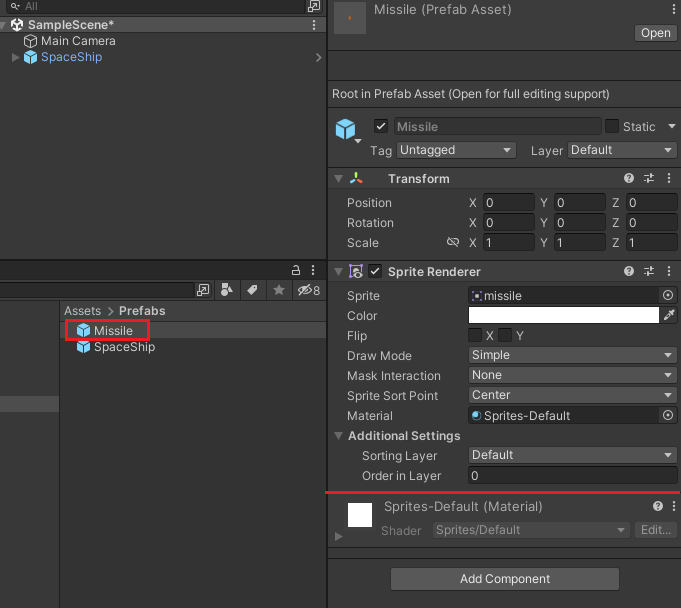
Task: Click the Open prefab button
Action: click(655, 33)
